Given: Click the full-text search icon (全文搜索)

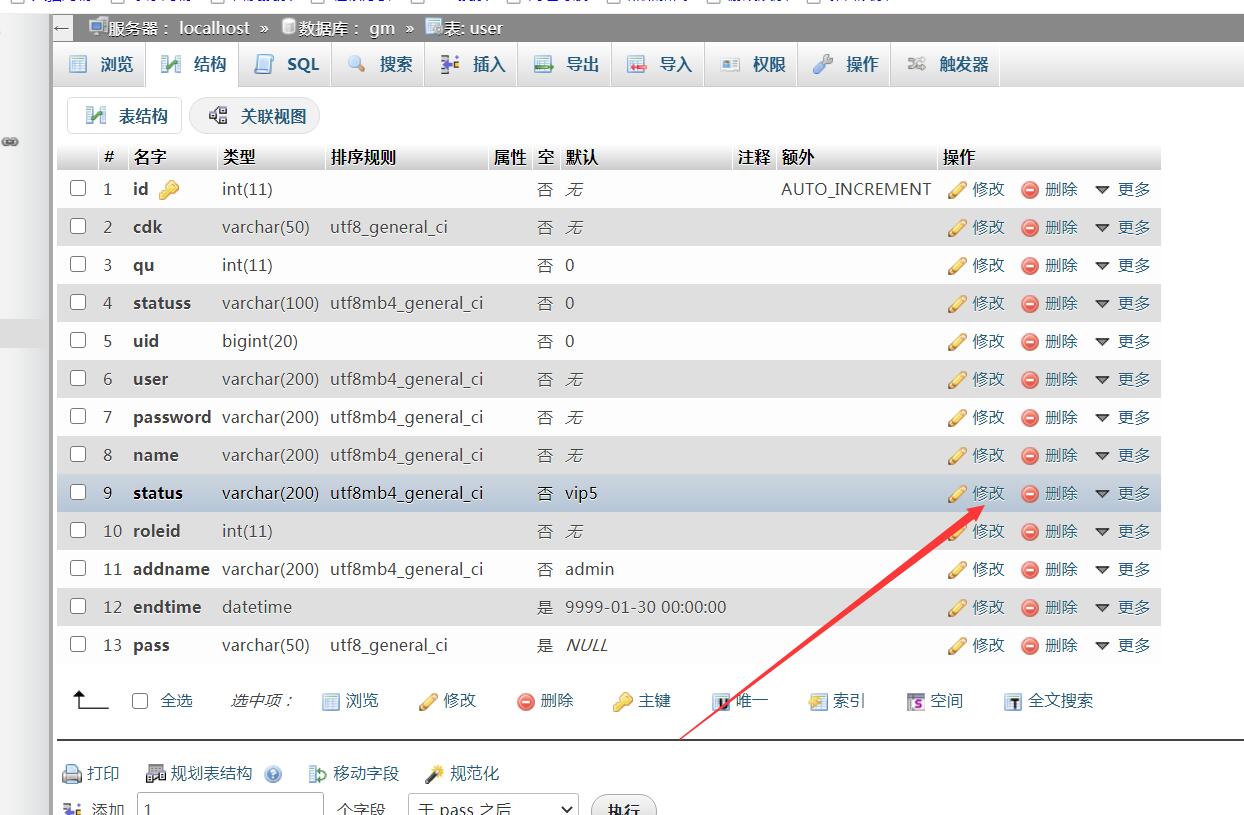Looking at the screenshot, I should 1013,702.
